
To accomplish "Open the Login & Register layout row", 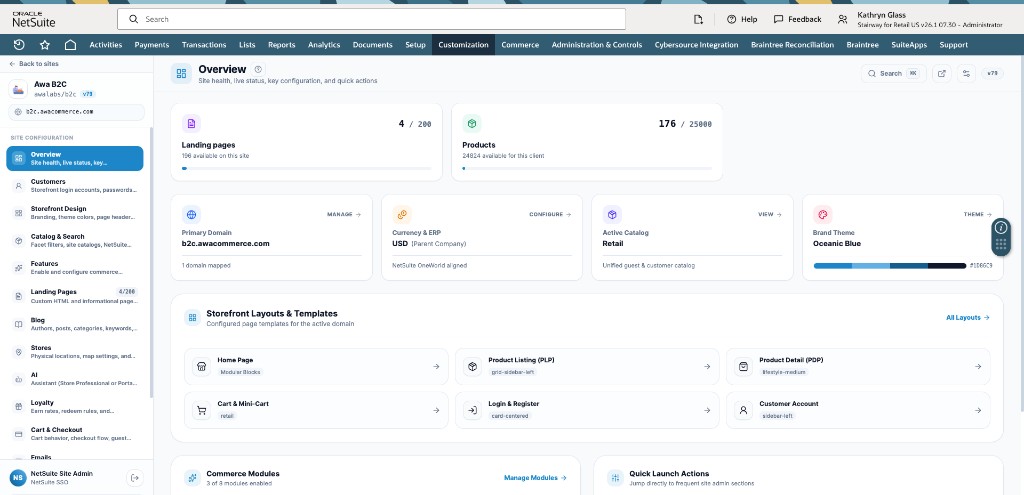I will pos(587,410).
